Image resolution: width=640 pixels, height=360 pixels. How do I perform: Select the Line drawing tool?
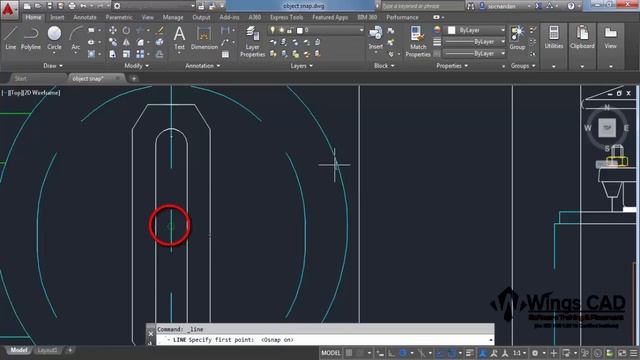(10, 38)
